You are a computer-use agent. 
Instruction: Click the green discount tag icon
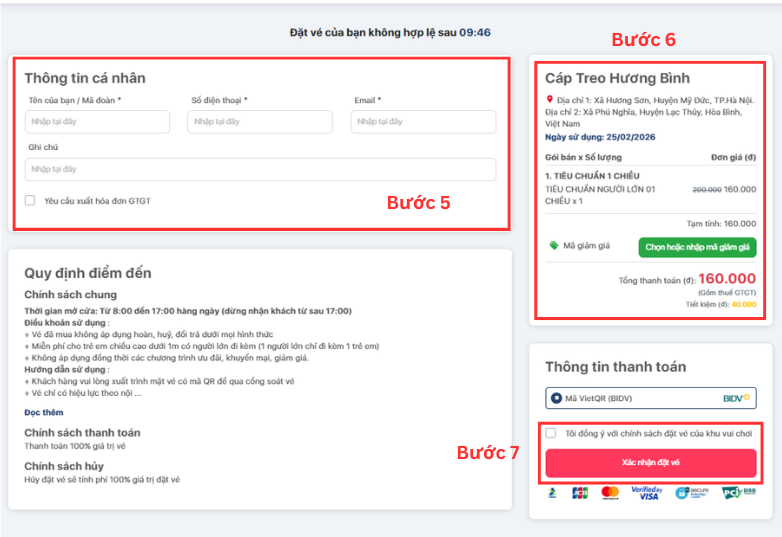[x=553, y=246]
